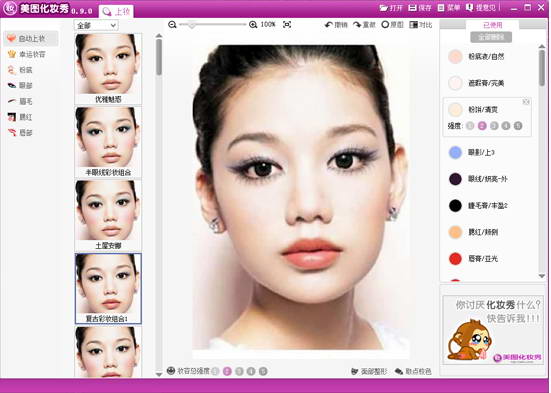The image size is (551, 393).
Task: Click the partially visible fifth preset thumbnail
Action: pos(108,352)
